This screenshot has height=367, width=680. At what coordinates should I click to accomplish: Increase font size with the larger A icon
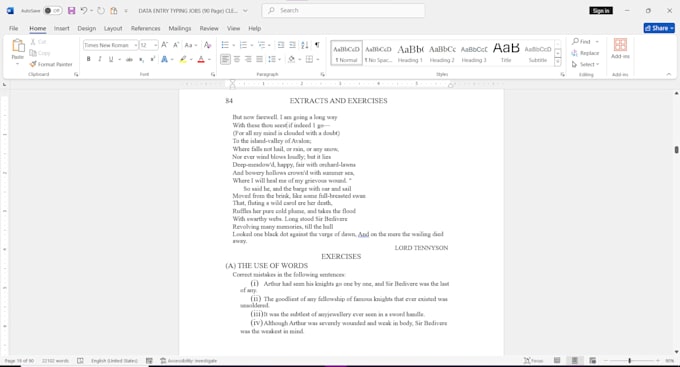point(164,45)
